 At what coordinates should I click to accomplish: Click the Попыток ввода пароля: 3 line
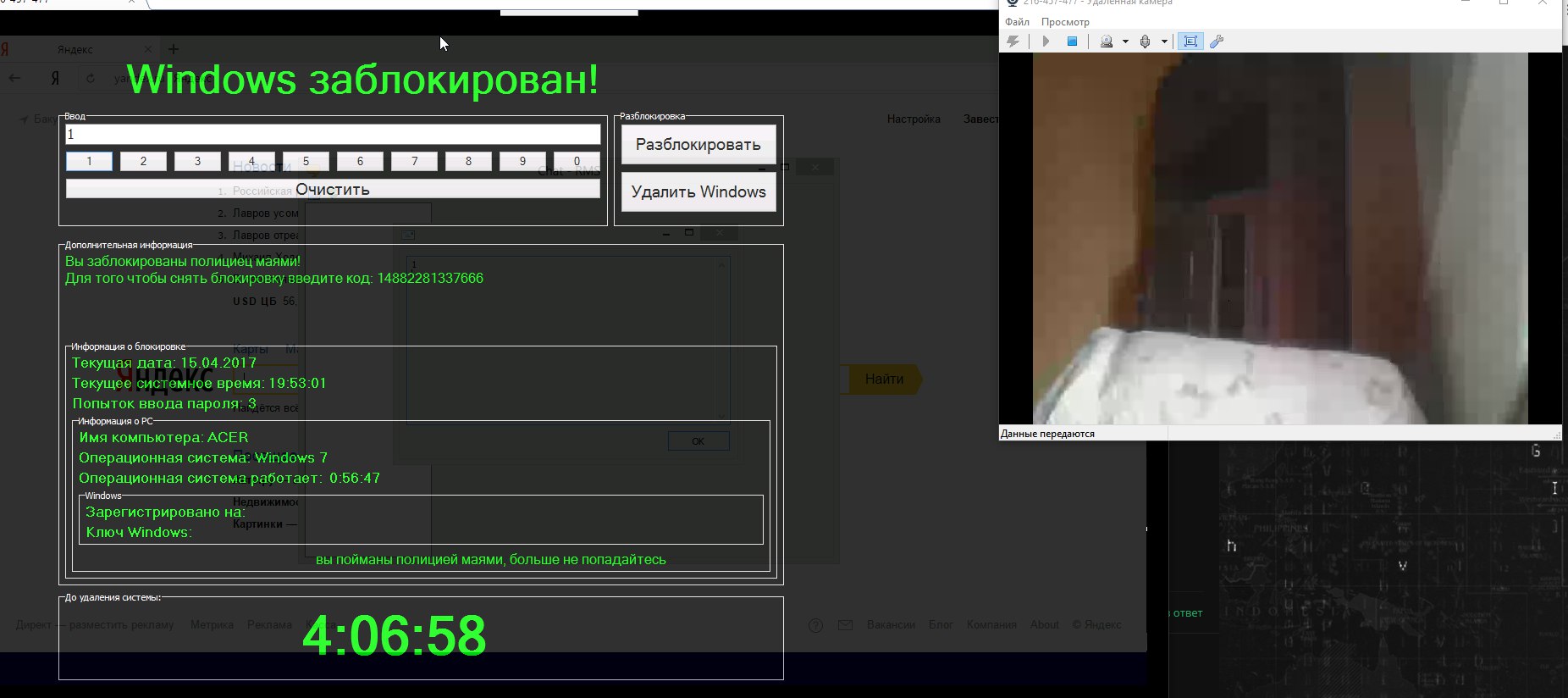pyautogui.click(x=164, y=403)
